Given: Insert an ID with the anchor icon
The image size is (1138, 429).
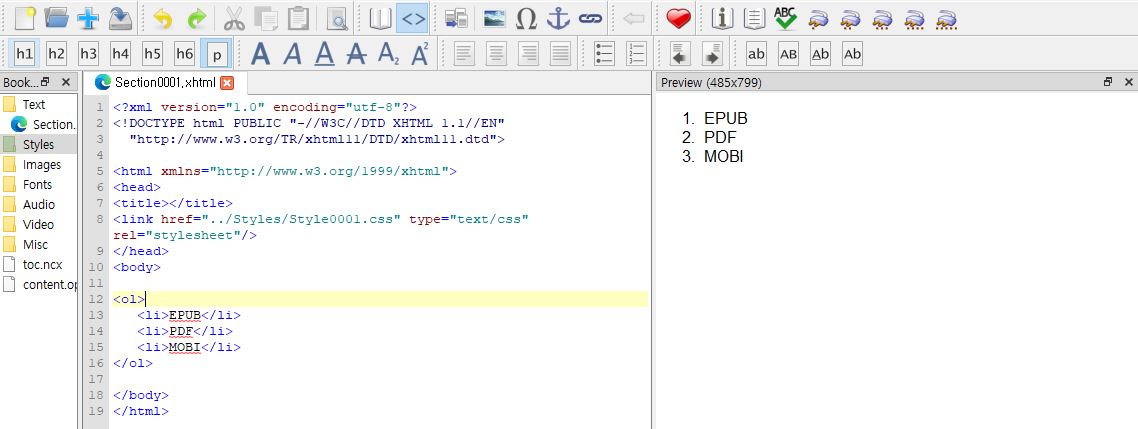Looking at the screenshot, I should coord(558,18).
